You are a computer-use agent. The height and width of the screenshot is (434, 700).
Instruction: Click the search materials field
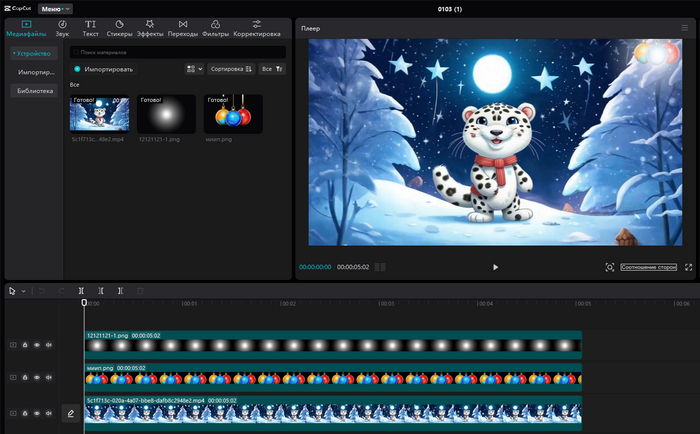tap(178, 52)
